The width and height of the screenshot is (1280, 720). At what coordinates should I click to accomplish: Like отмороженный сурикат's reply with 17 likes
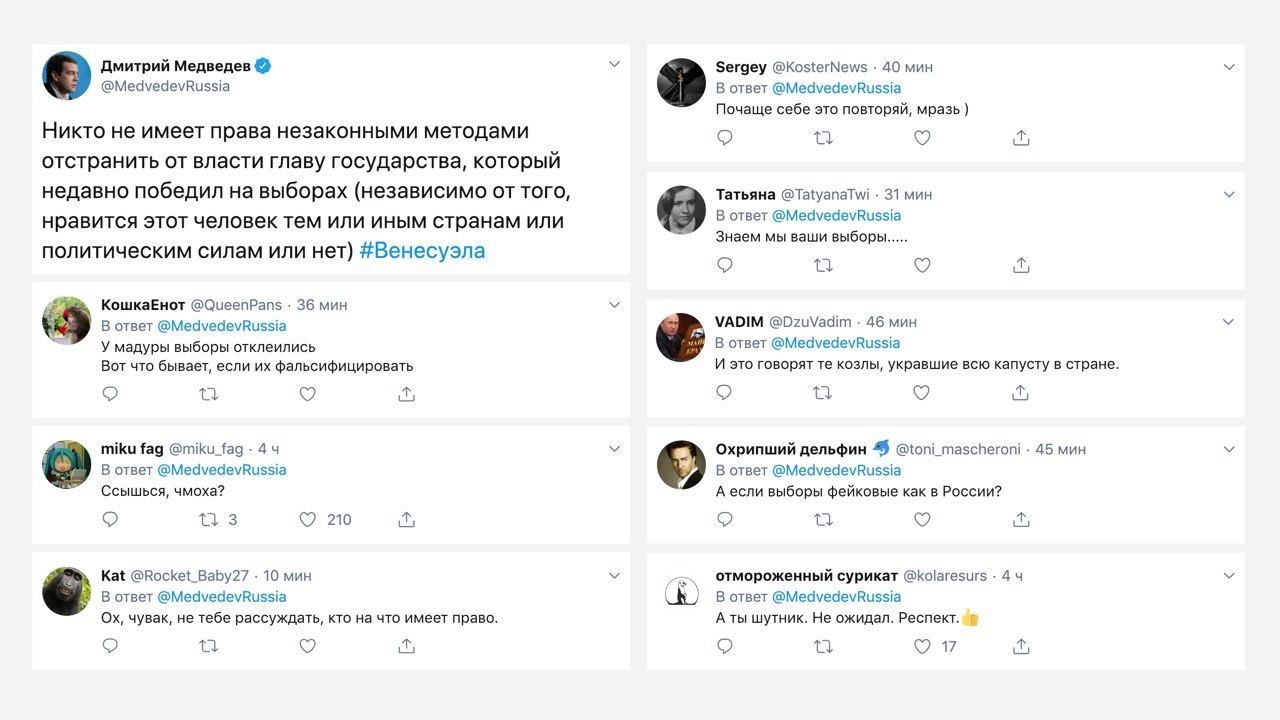coord(922,647)
